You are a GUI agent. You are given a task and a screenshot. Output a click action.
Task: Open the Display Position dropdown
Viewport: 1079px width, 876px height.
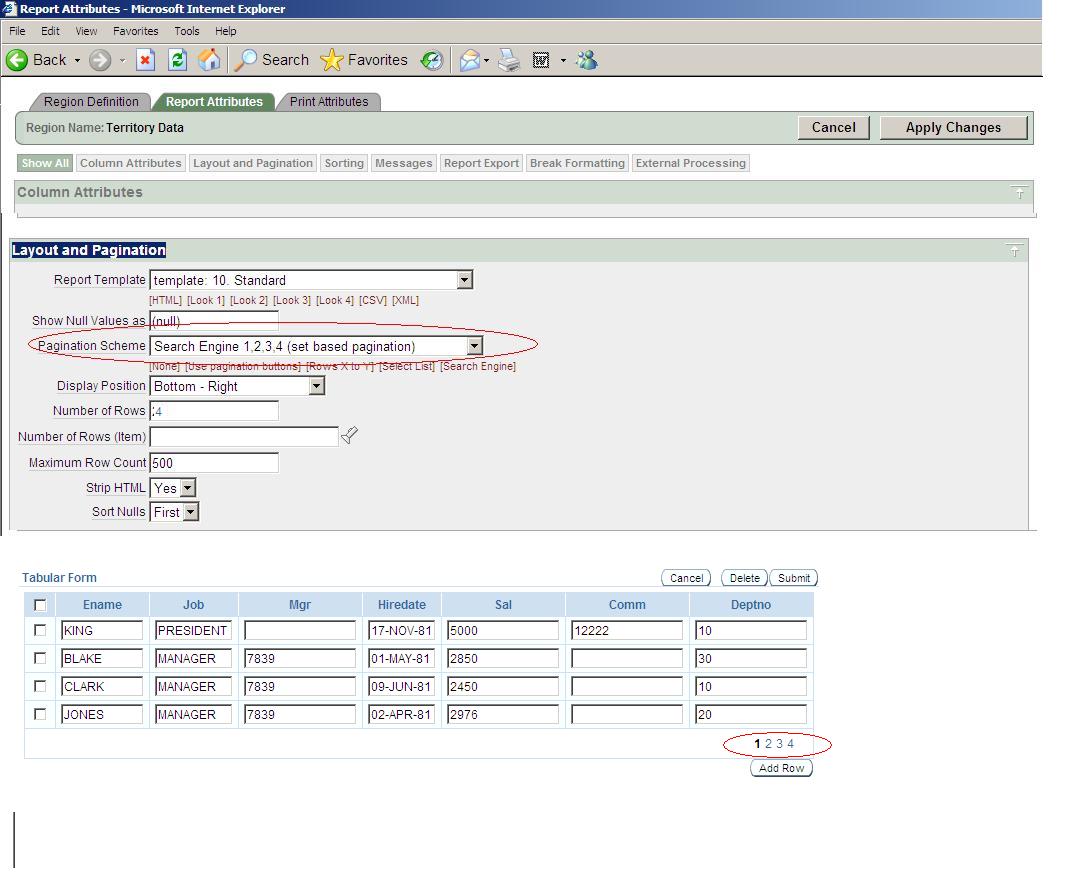[x=316, y=387]
